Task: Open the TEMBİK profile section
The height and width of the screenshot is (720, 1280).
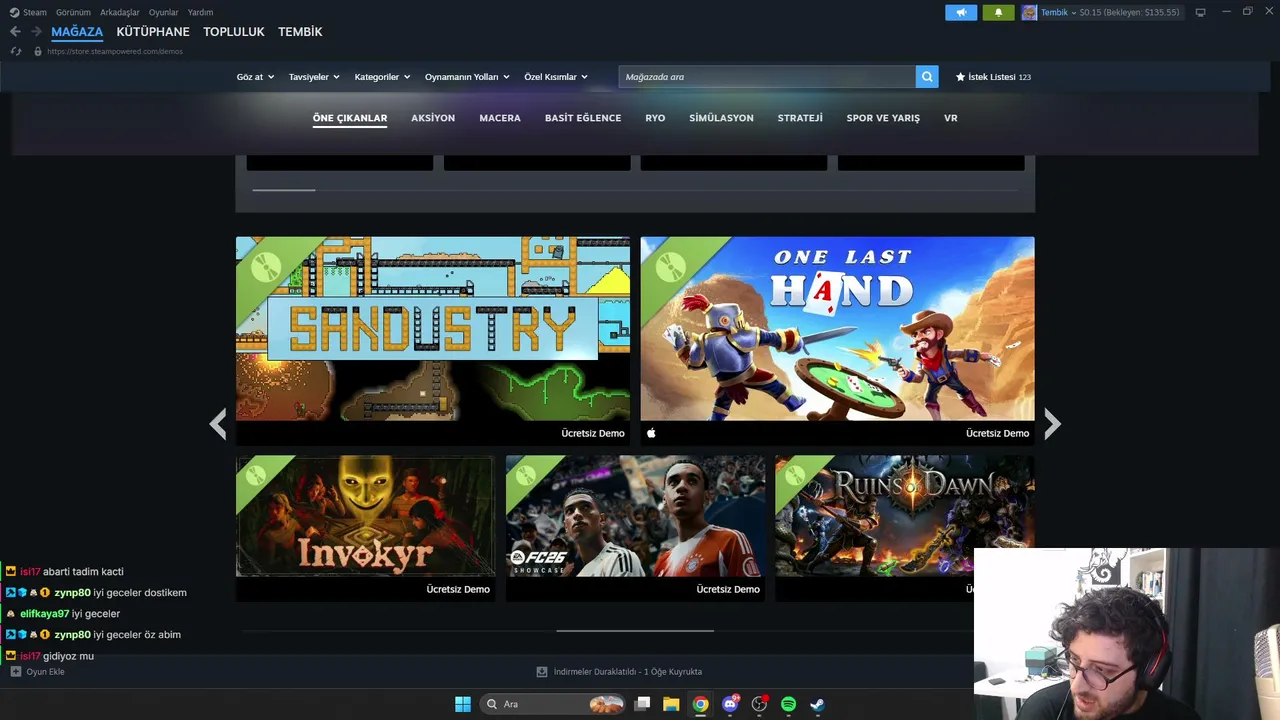Action: [300, 32]
